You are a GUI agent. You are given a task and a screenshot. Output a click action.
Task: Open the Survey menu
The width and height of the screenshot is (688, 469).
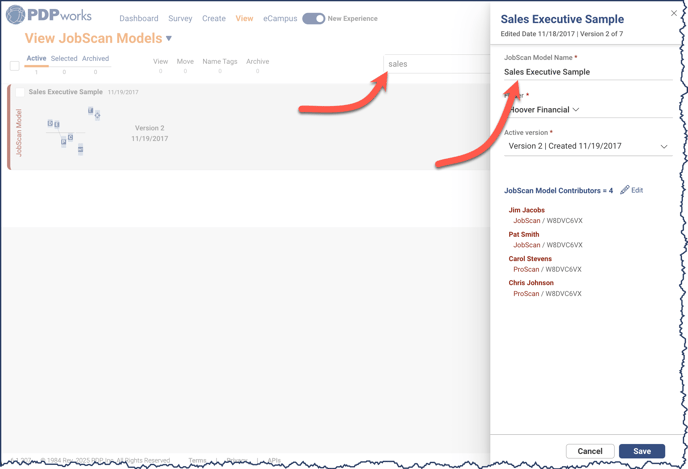pos(180,18)
